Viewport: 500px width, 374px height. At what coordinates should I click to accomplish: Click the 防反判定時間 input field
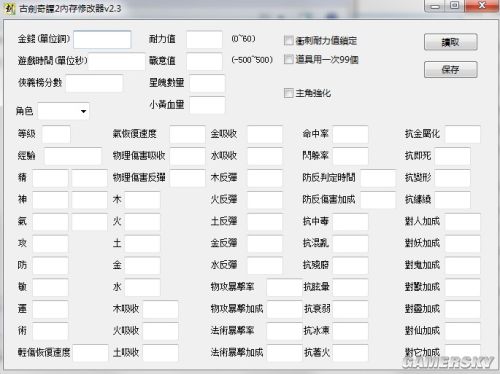pyautogui.click(x=378, y=178)
